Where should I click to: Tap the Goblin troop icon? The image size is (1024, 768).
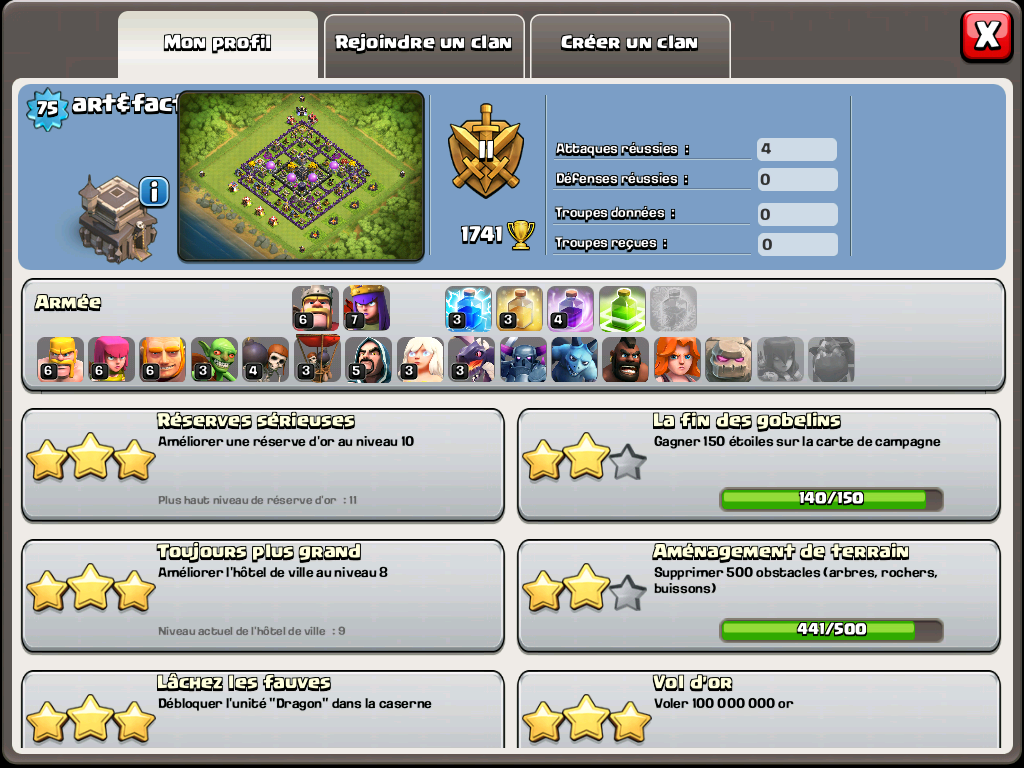214,359
